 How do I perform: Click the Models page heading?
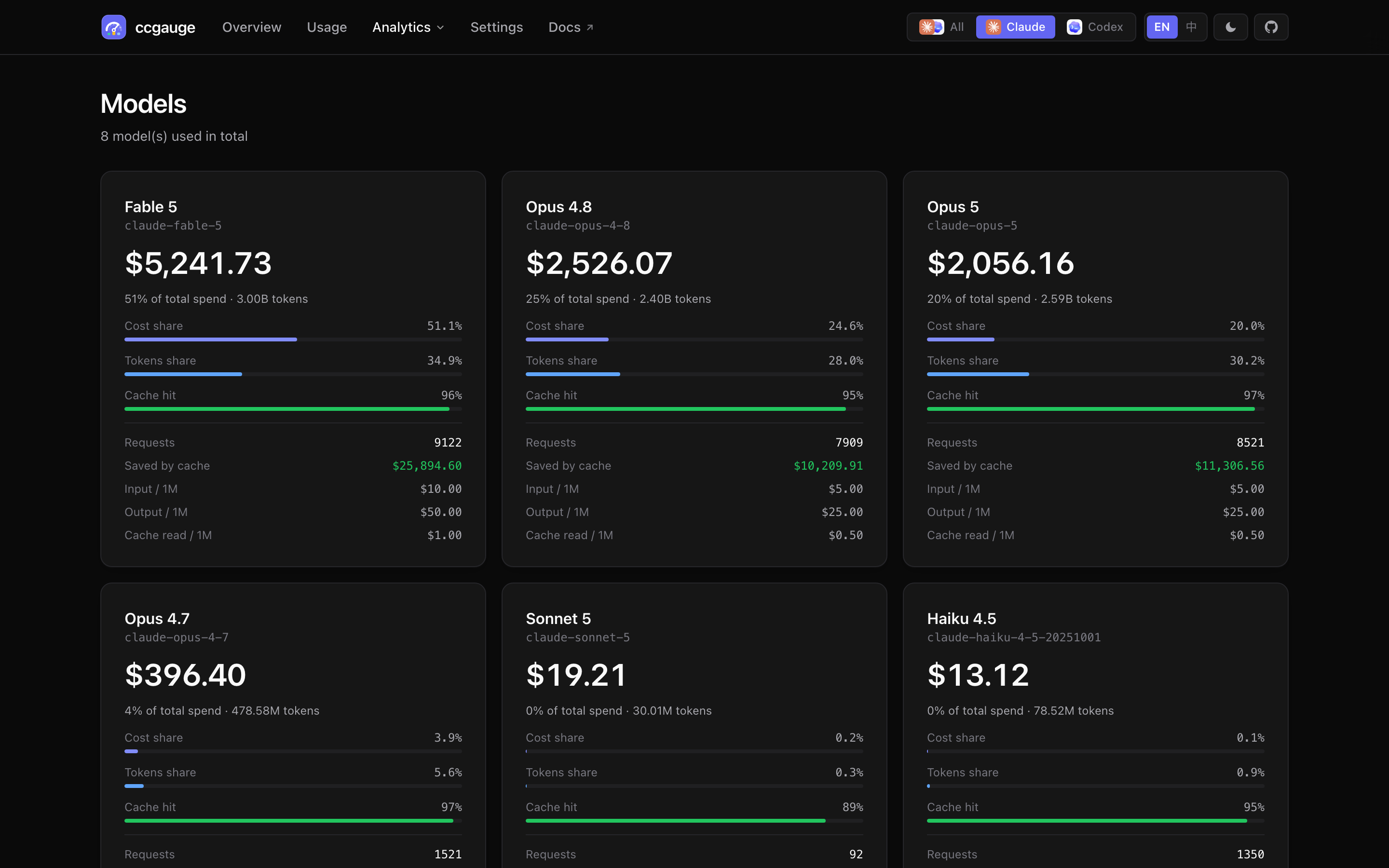coord(144,104)
